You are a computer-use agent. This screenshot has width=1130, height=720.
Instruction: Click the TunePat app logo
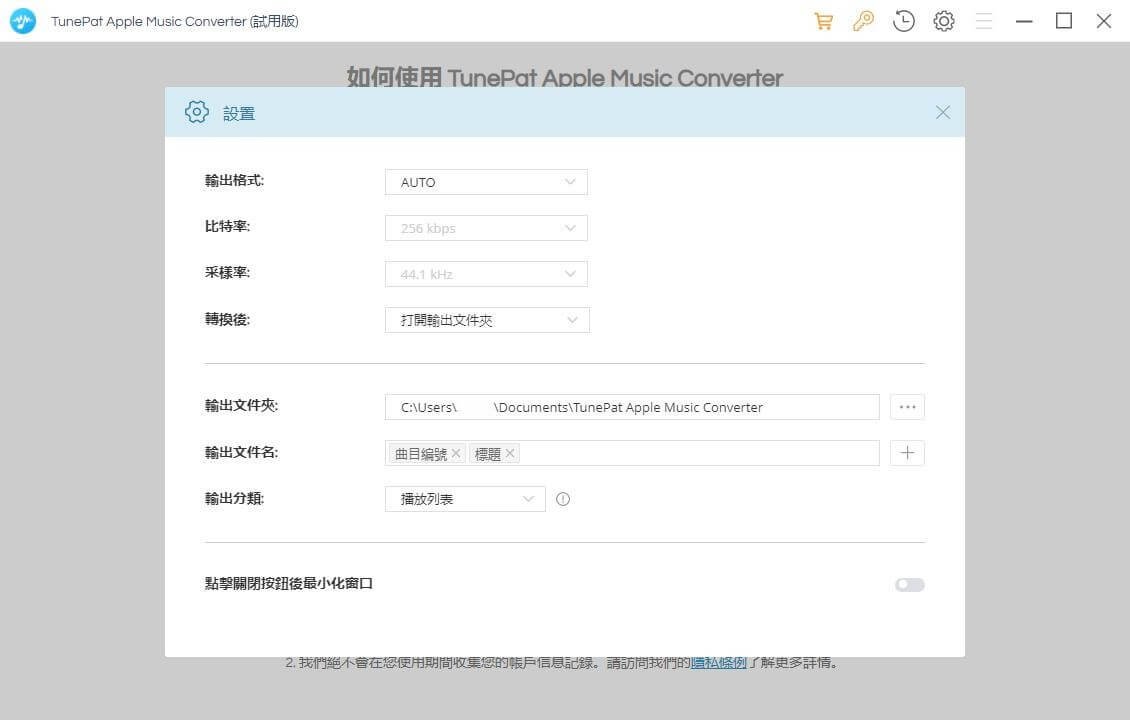pyautogui.click(x=23, y=21)
